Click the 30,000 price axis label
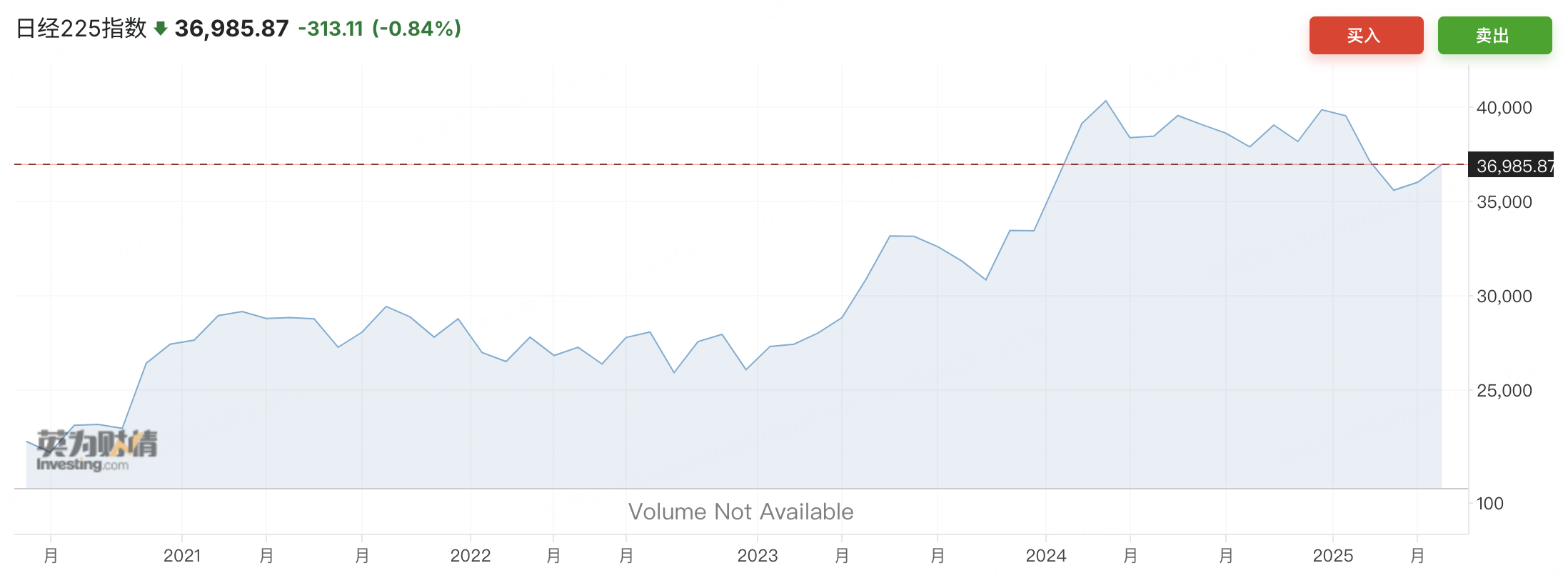Screen dimensions: 1568x583 click(1504, 297)
